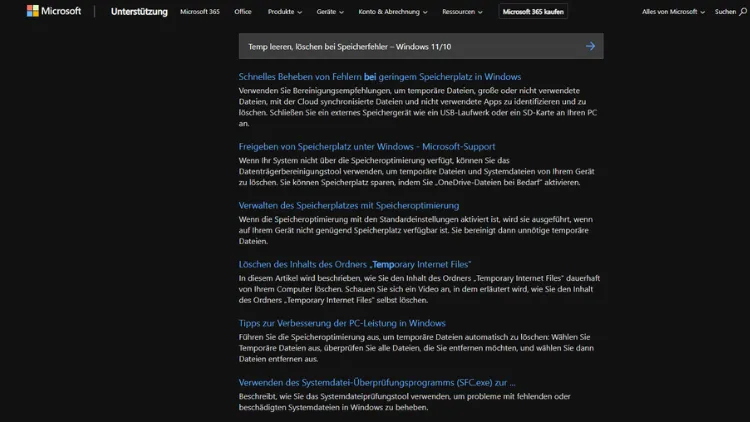Click description text 'Verwenden Sie Bereinigungsempfehlungen'
The width and height of the screenshot is (750, 422).
[x=418, y=107]
